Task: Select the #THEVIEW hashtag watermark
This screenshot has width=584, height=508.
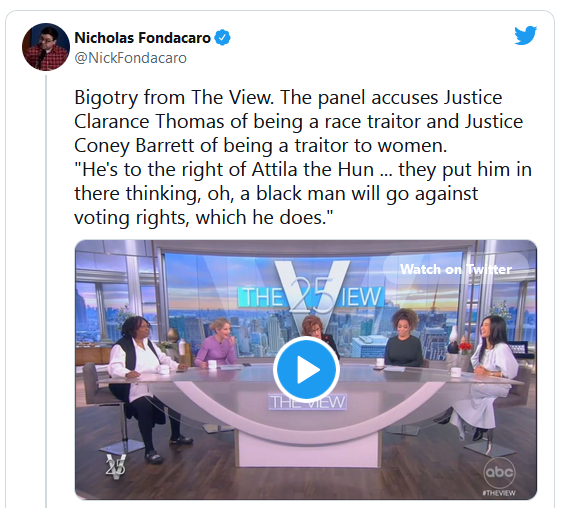Action: (x=499, y=493)
